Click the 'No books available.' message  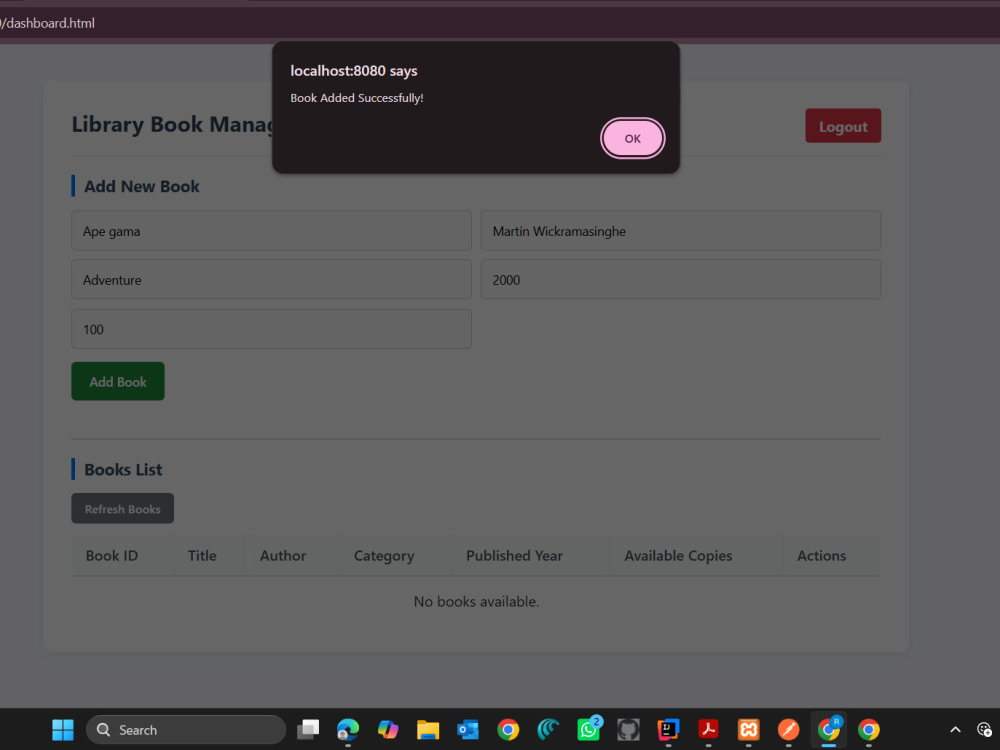click(476, 601)
